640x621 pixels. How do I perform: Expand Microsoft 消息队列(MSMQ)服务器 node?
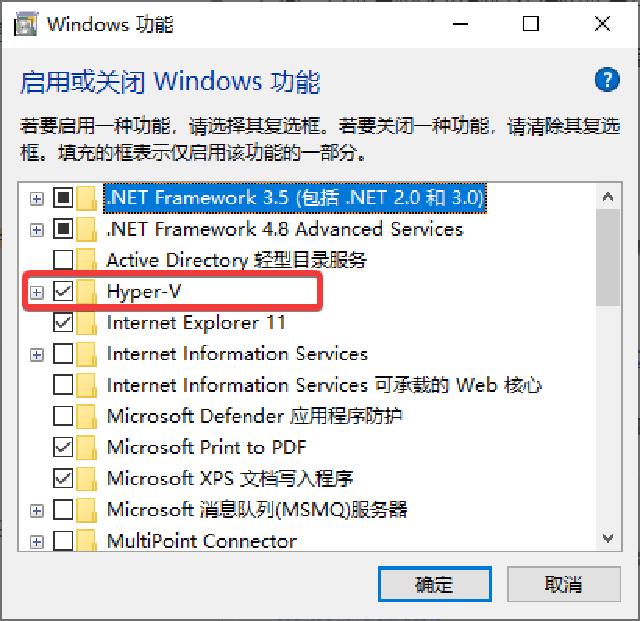(x=37, y=510)
